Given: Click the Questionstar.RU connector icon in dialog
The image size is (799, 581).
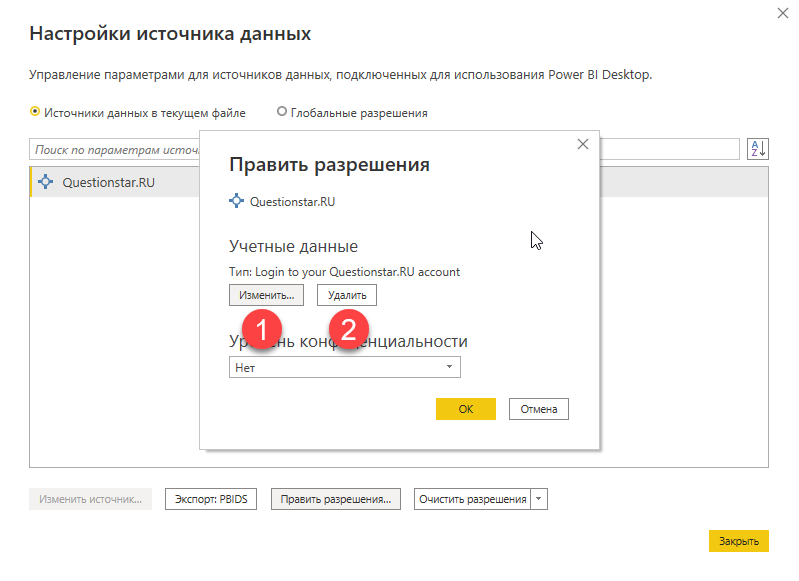Looking at the screenshot, I should tap(236, 201).
